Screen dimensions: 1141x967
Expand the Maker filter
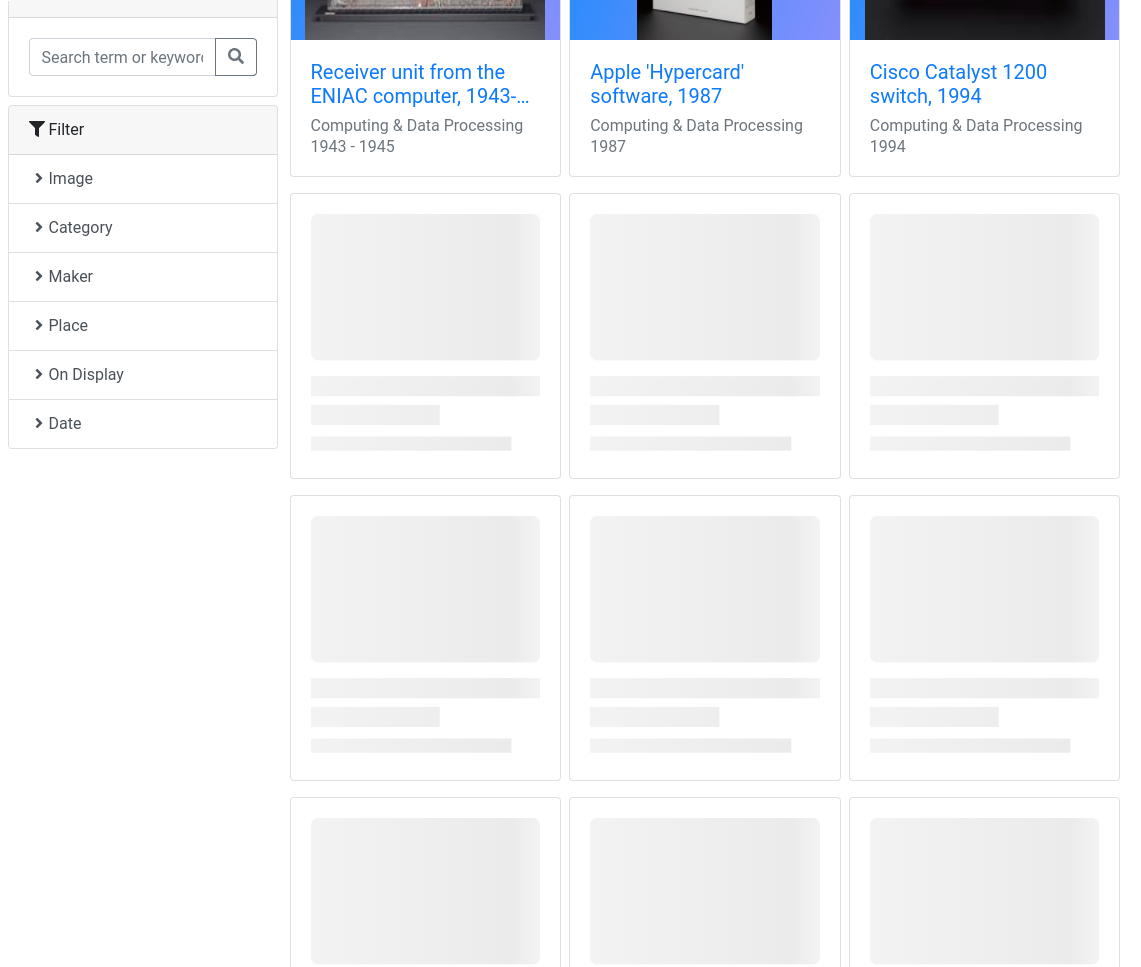(x=143, y=276)
